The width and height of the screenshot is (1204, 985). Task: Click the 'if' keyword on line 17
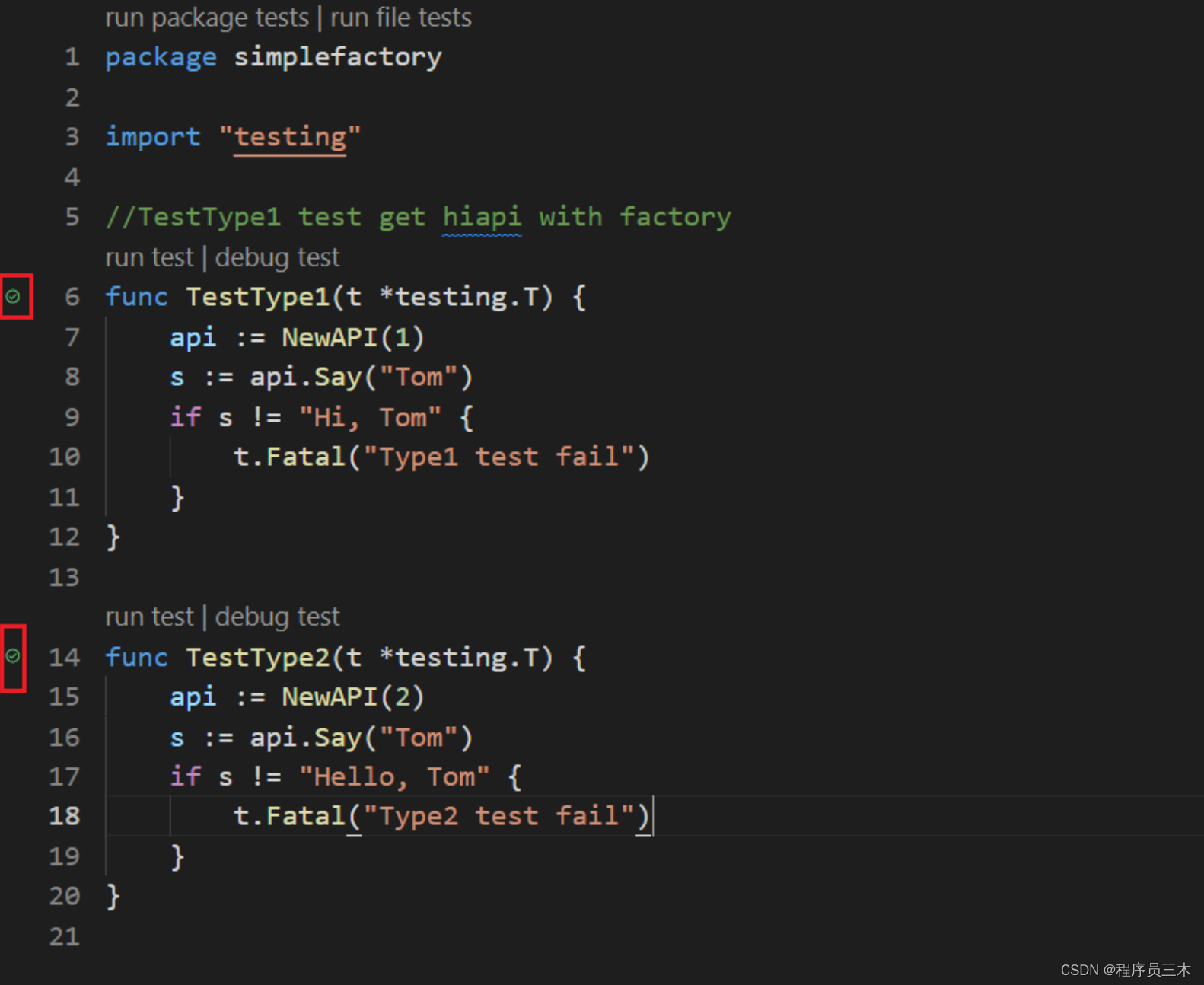point(185,776)
